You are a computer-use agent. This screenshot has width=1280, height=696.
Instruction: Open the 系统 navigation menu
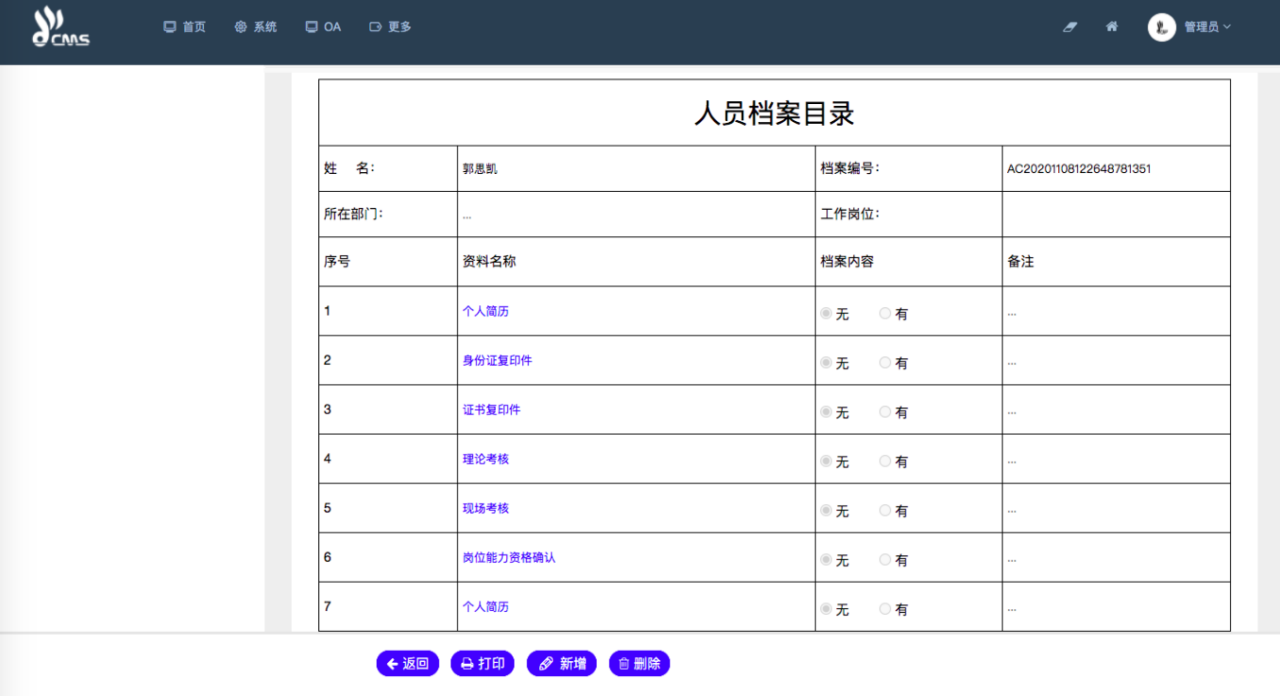[255, 27]
